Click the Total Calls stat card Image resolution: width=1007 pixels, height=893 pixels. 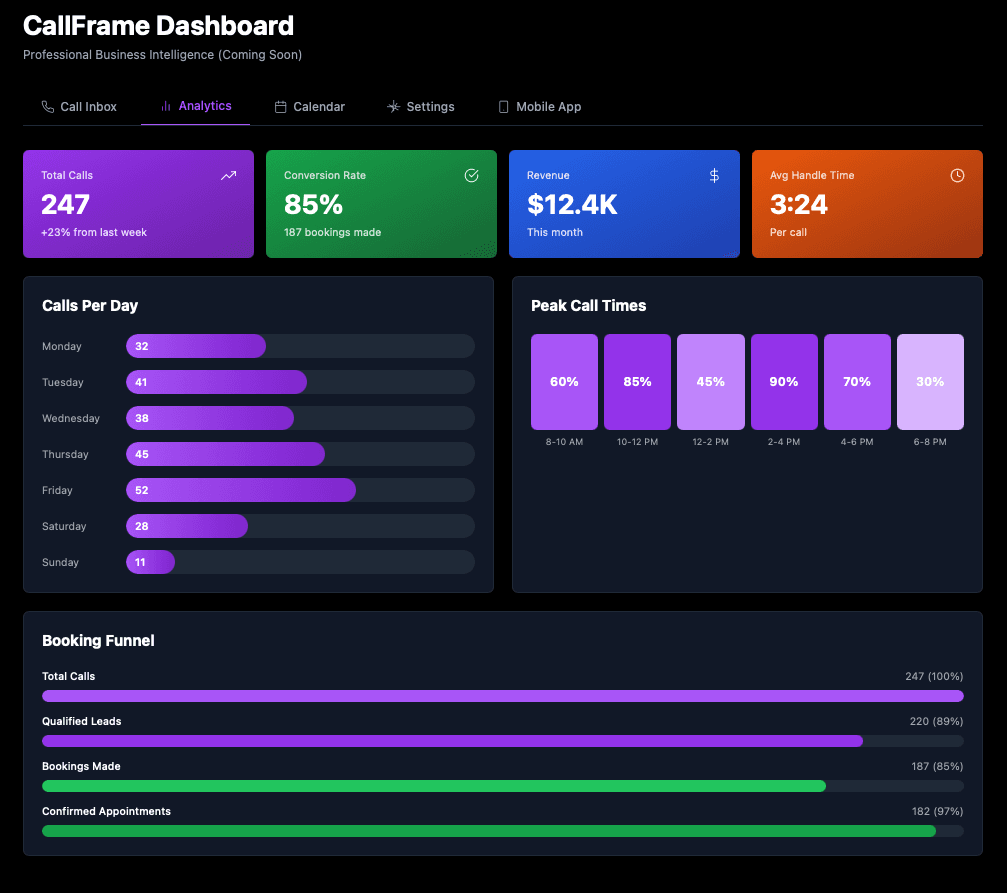pos(138,204)
